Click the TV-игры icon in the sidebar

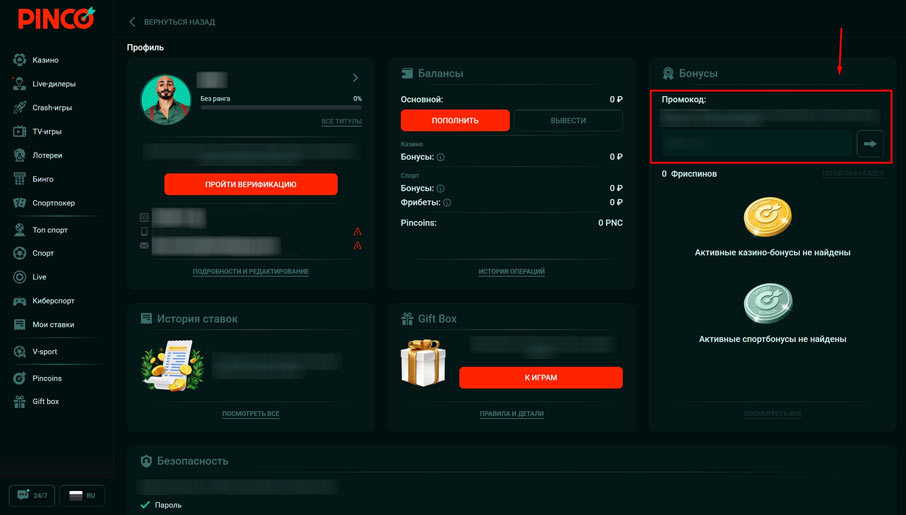[x=20, y=131]
